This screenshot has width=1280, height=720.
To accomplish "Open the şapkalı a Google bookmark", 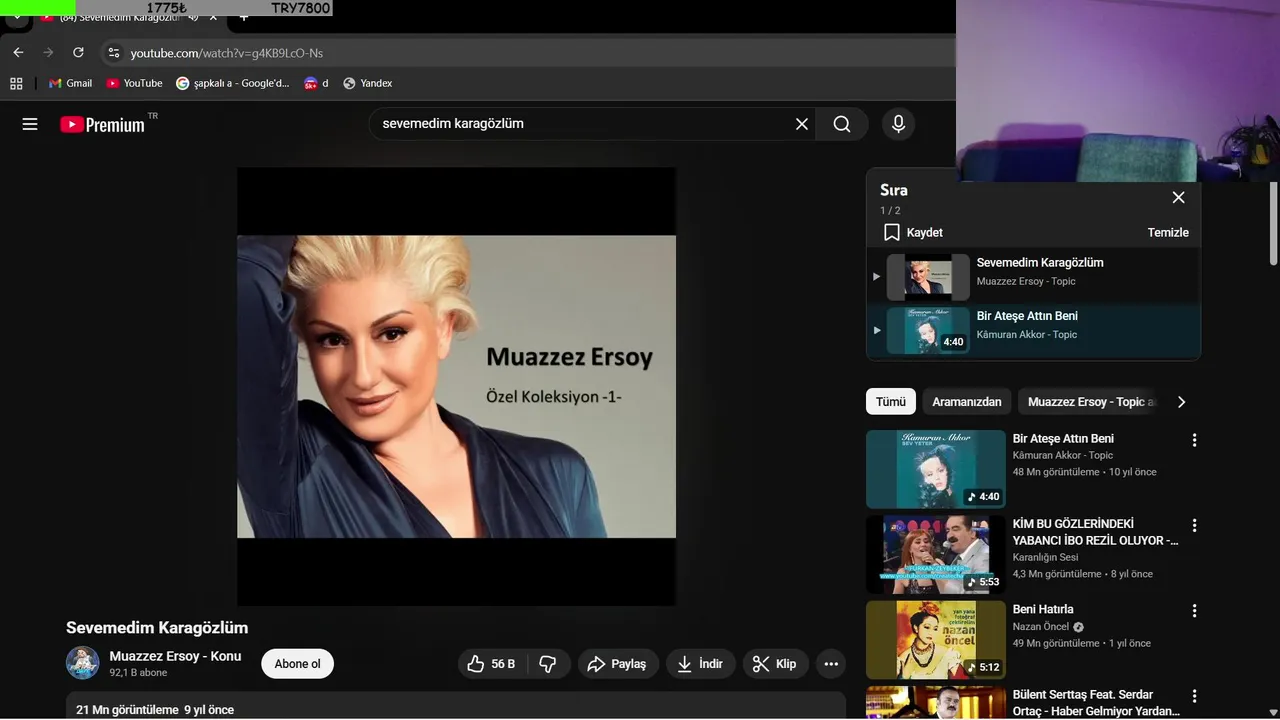I will point(233,83).
